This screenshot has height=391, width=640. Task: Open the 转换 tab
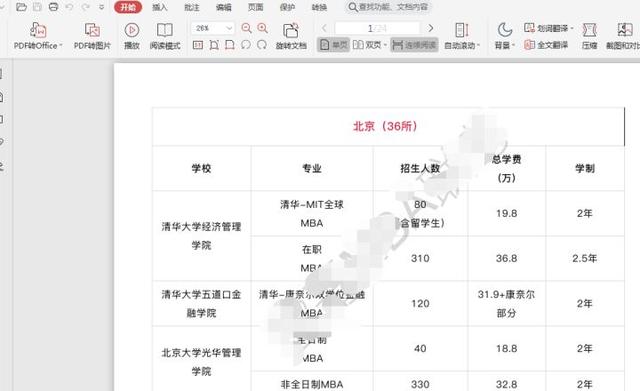point(319,7)
